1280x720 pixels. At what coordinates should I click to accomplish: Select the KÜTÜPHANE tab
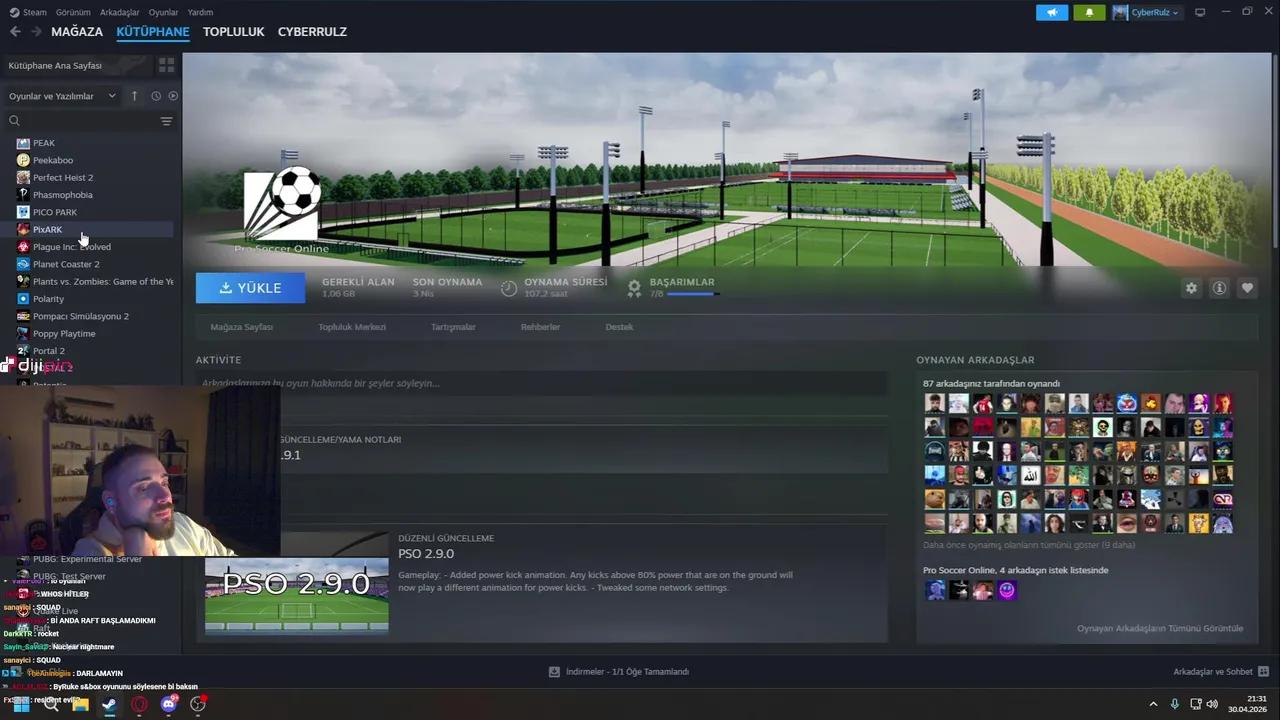point(153,32)
